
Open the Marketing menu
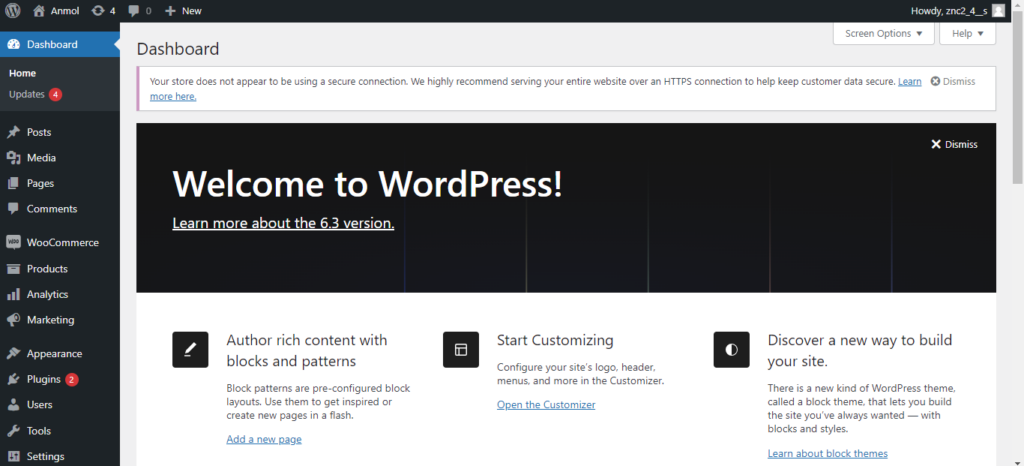pyautogui.click(x=60, y=320)
